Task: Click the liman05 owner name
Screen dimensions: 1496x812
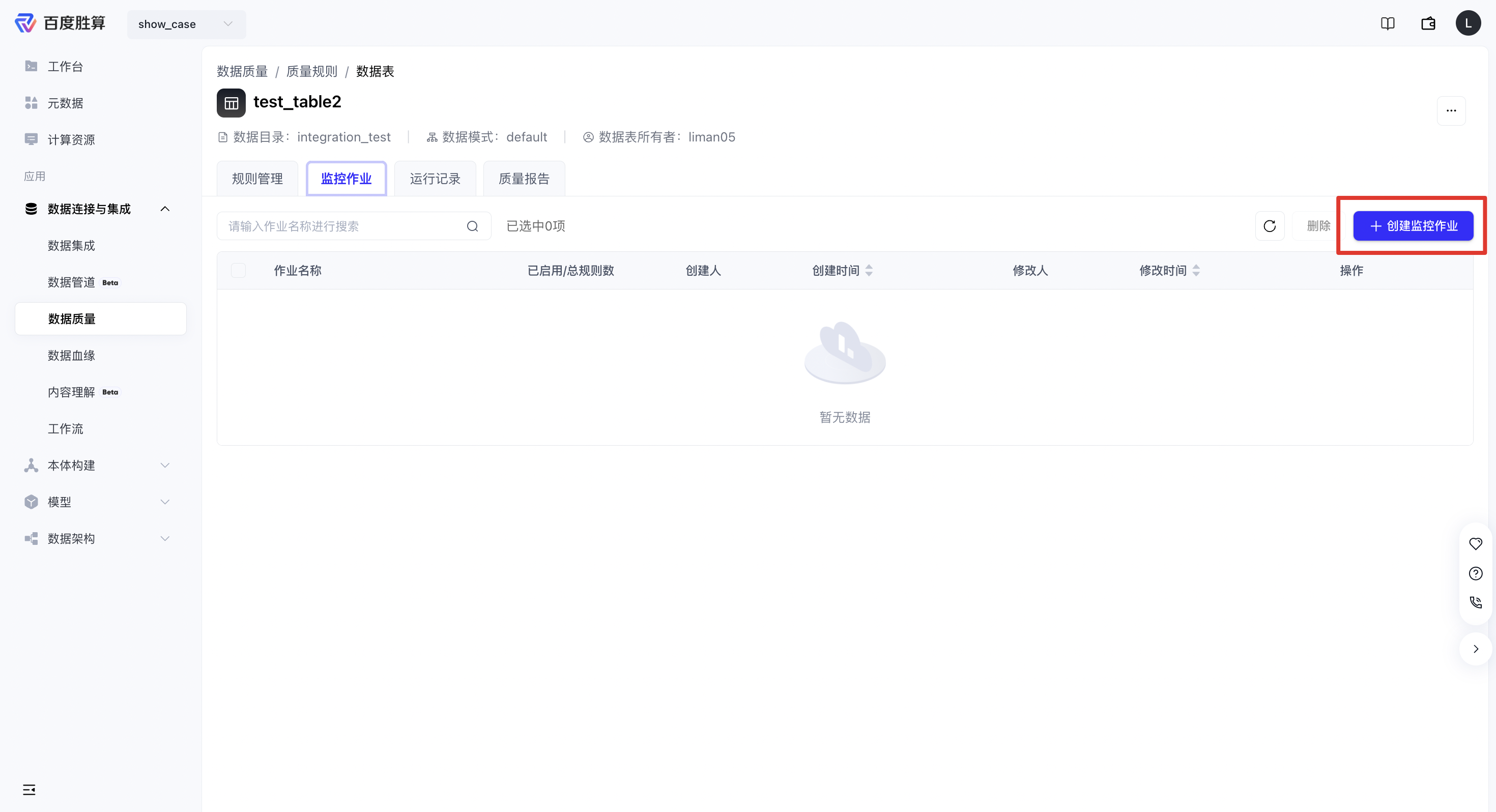Action: pyautogui.click(x=711, y=137)
